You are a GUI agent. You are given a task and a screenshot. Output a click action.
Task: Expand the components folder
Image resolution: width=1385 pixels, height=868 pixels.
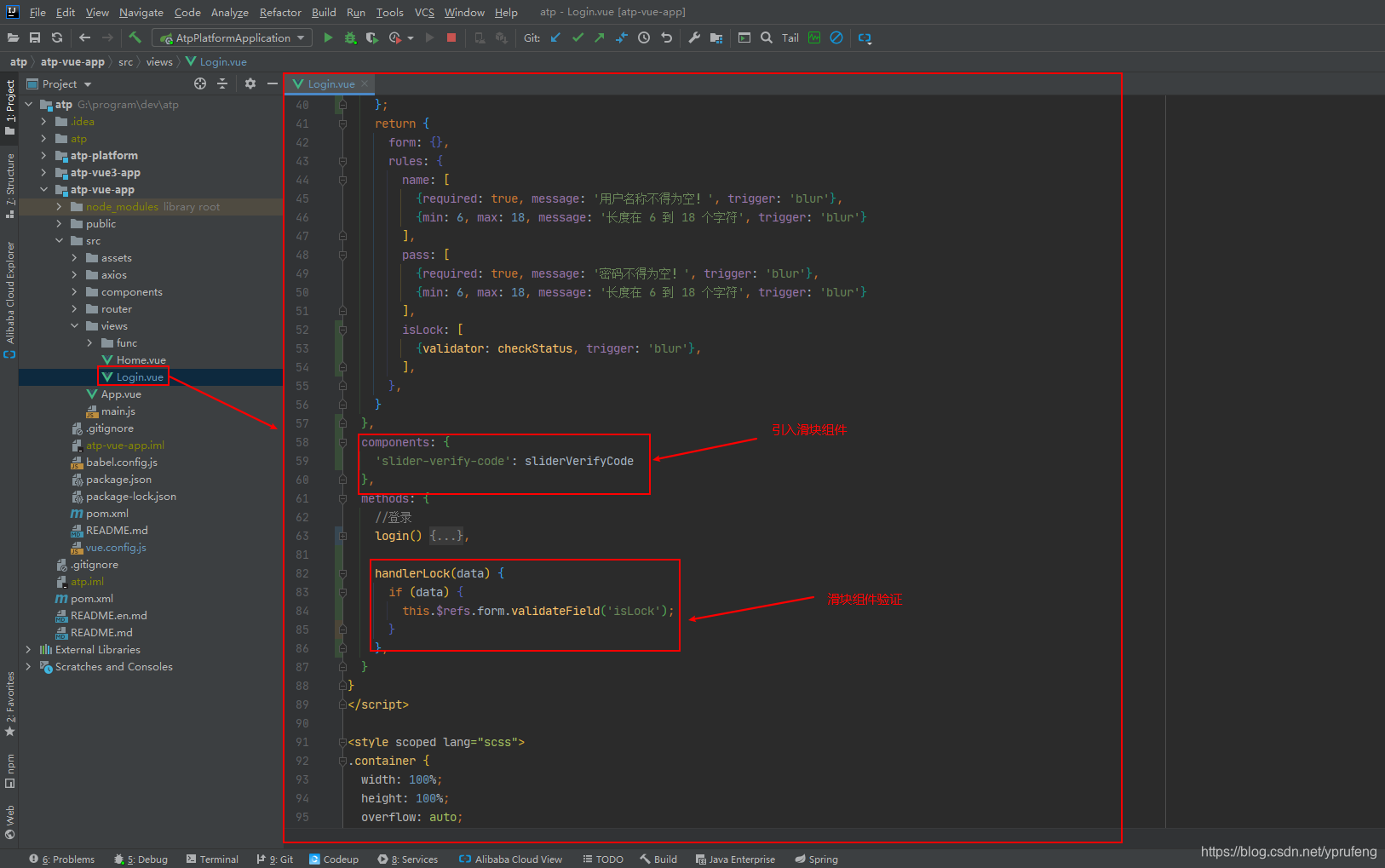pos(74,291)
